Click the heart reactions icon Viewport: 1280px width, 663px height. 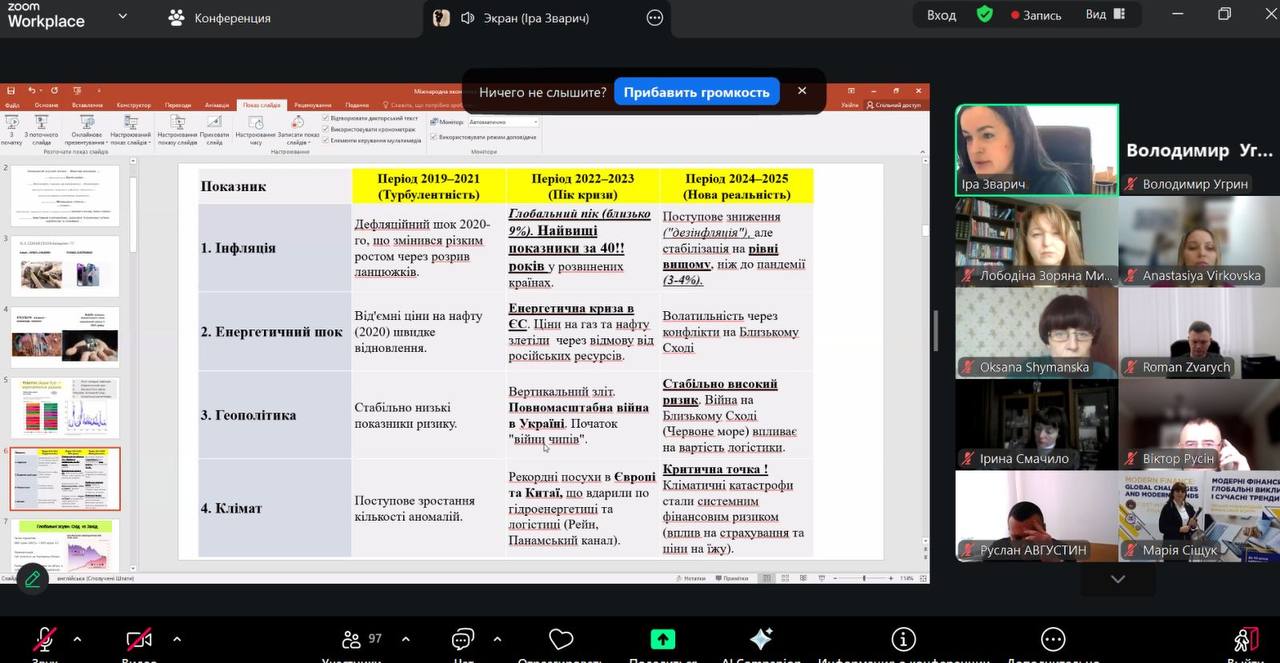(561, 640)
